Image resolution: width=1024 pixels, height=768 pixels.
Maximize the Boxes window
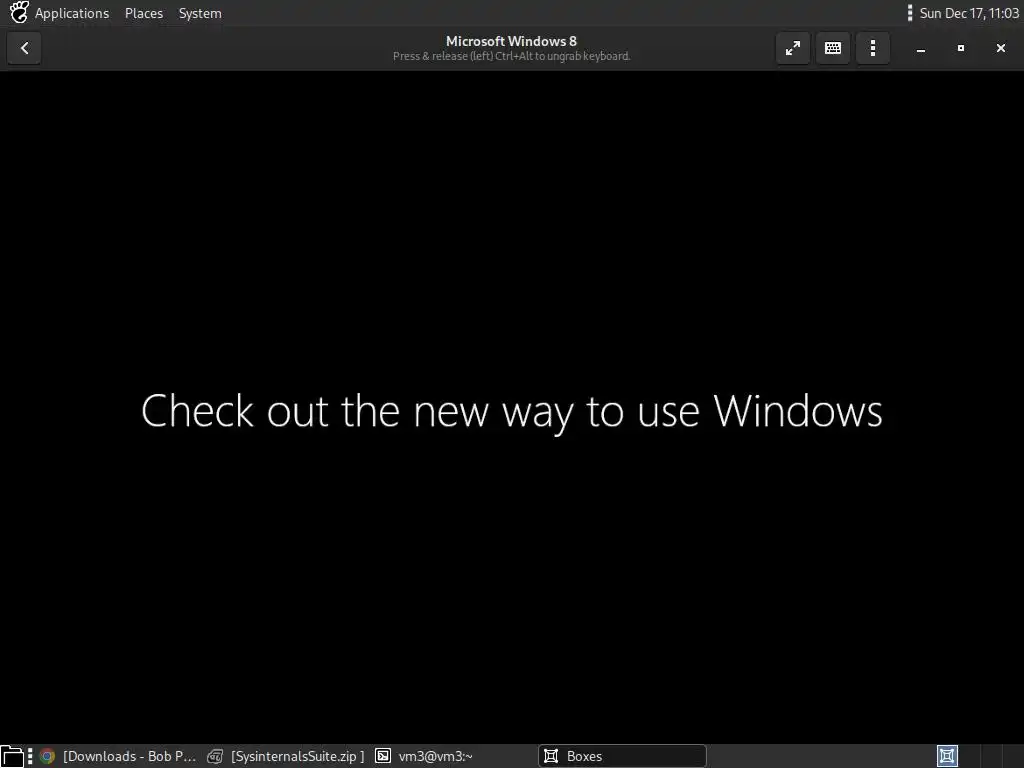coord(961,48)
